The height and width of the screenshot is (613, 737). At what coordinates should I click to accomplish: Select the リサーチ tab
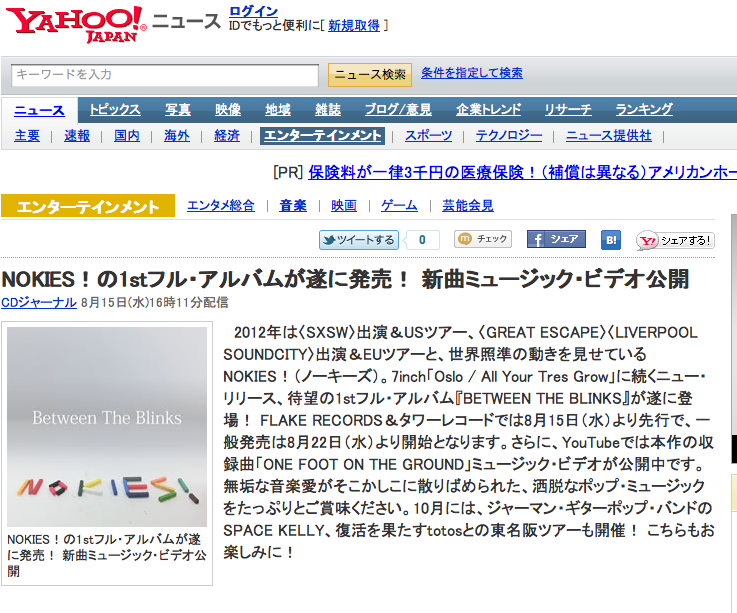(568, 110)
